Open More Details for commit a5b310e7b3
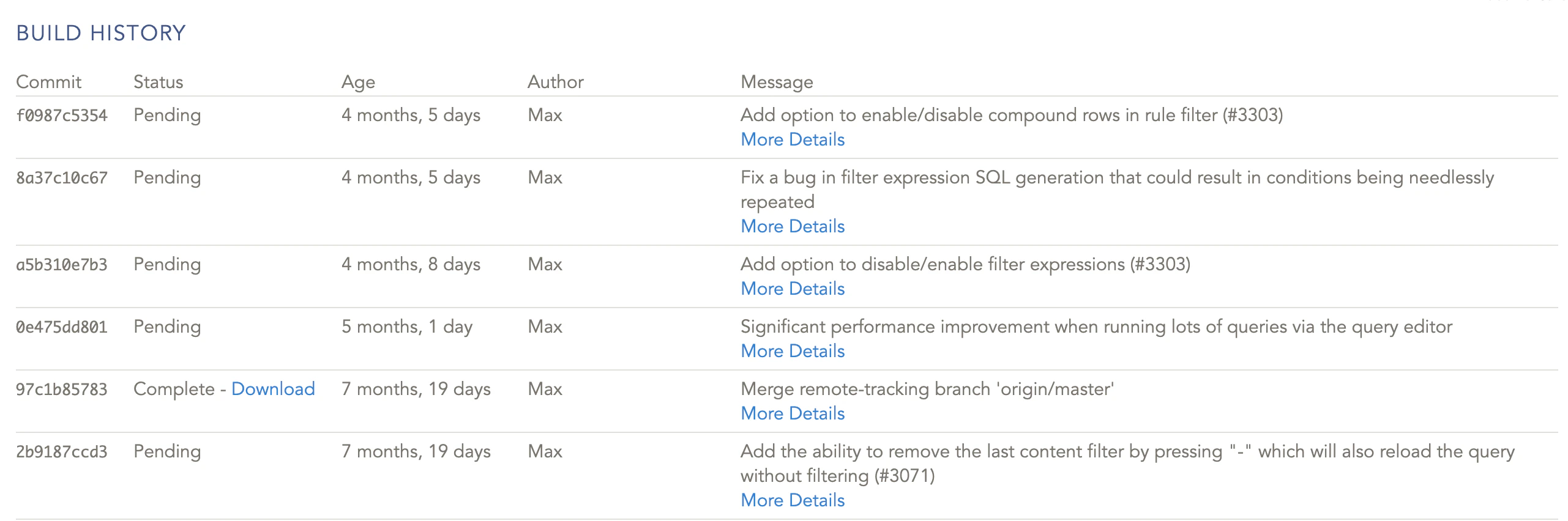 point(792,289)
